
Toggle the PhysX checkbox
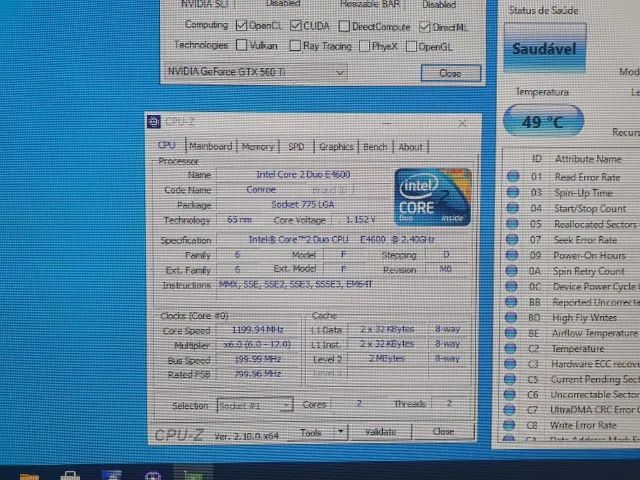click(364, 46)
